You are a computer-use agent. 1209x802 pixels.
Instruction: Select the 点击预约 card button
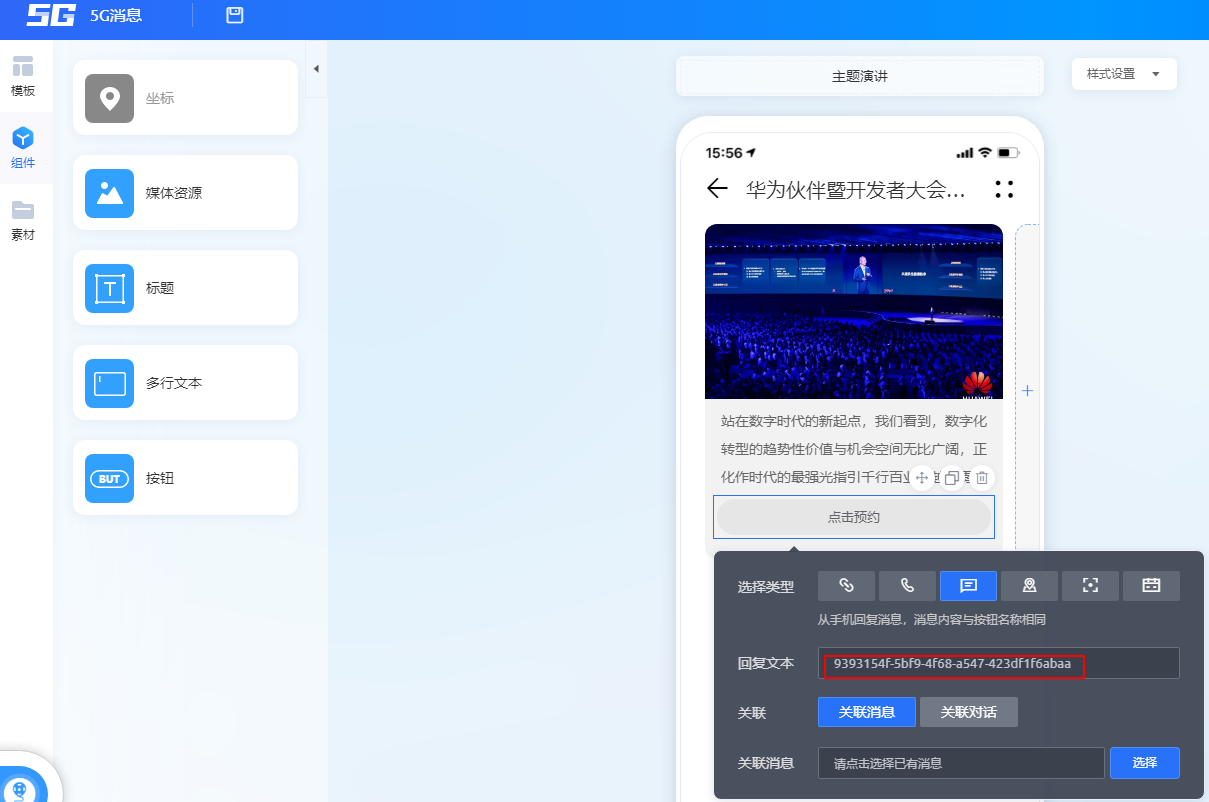854,517
